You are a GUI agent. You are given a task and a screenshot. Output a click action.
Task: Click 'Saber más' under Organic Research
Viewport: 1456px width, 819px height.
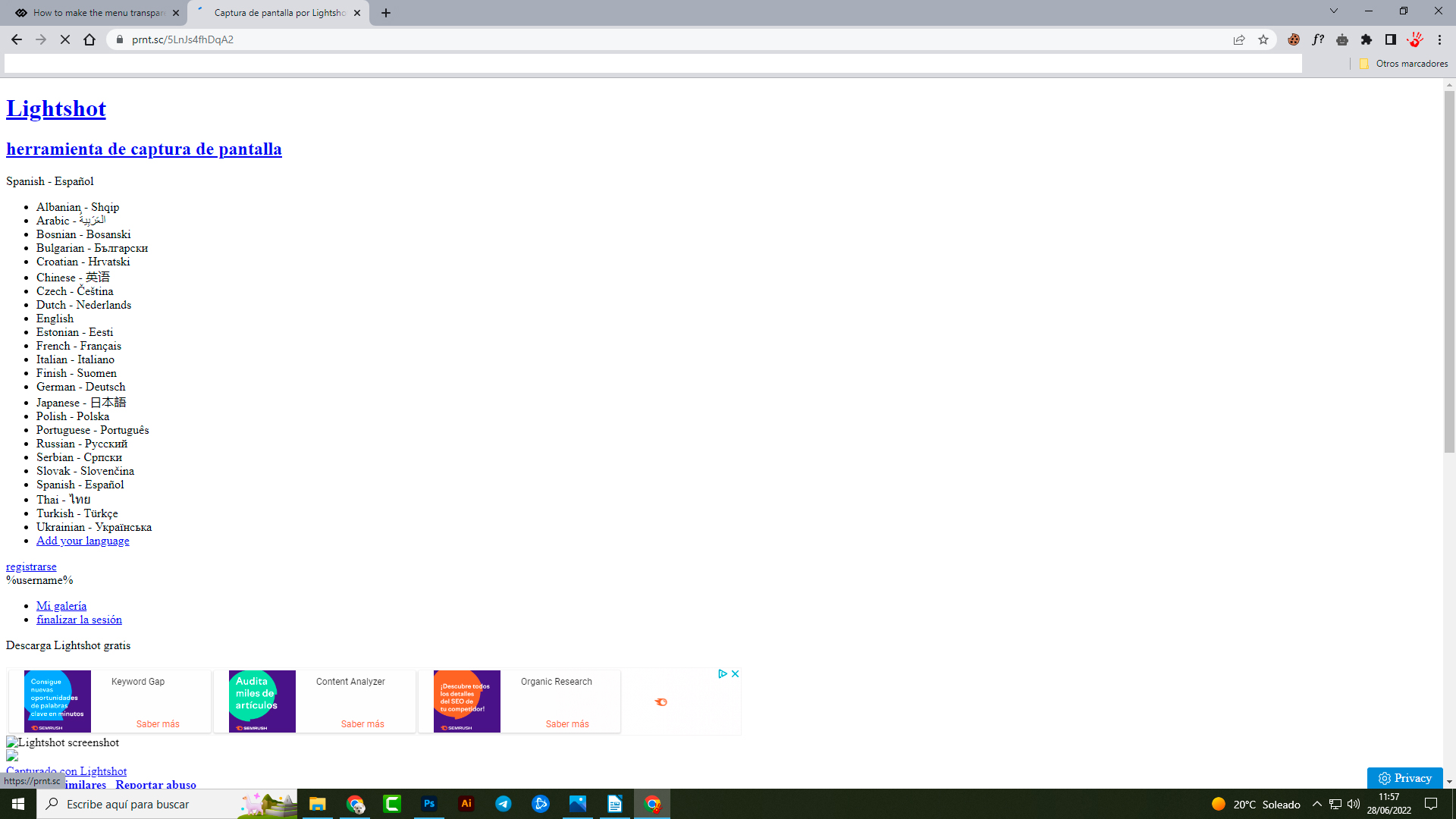coord(567,724)
